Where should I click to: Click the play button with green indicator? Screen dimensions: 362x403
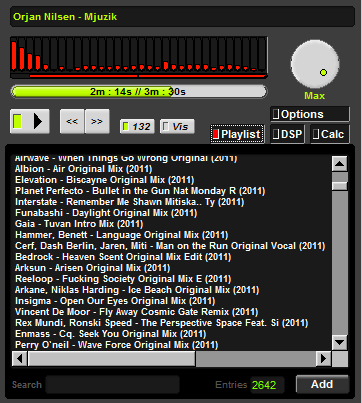[30, 121]
